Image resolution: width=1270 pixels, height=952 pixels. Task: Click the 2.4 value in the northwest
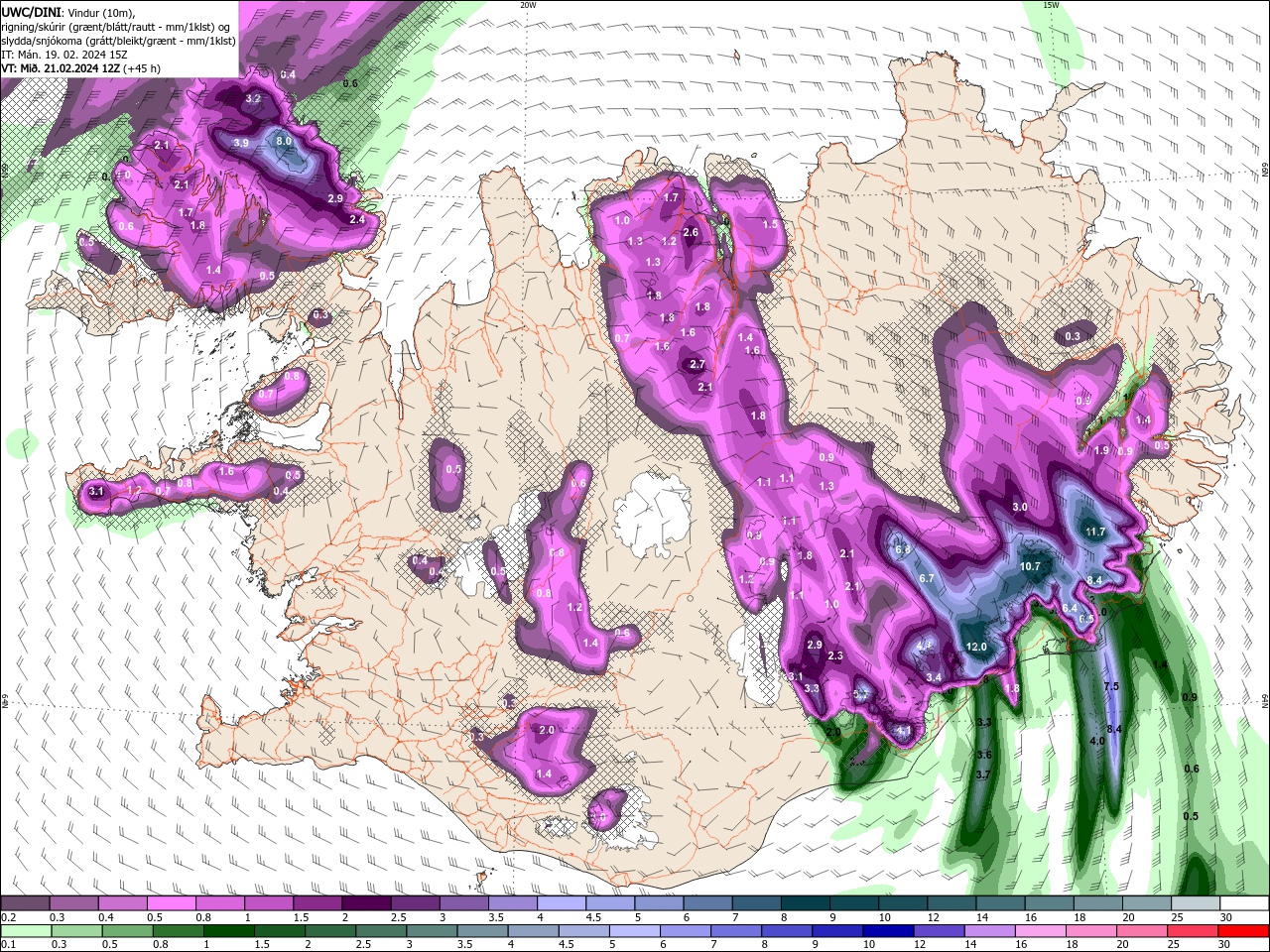(357, 219)
